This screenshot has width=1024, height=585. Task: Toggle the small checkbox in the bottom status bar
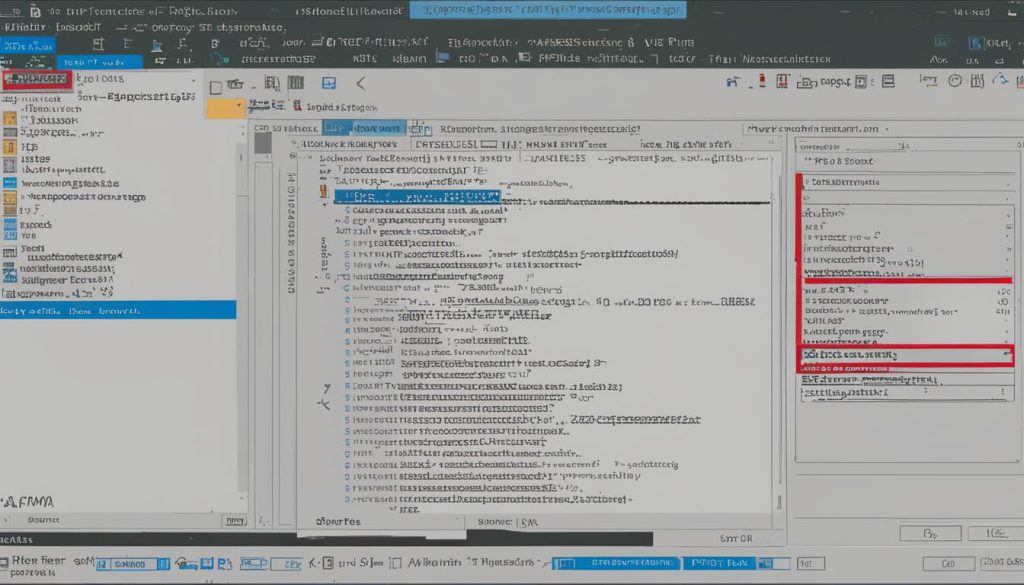[395, 563]
